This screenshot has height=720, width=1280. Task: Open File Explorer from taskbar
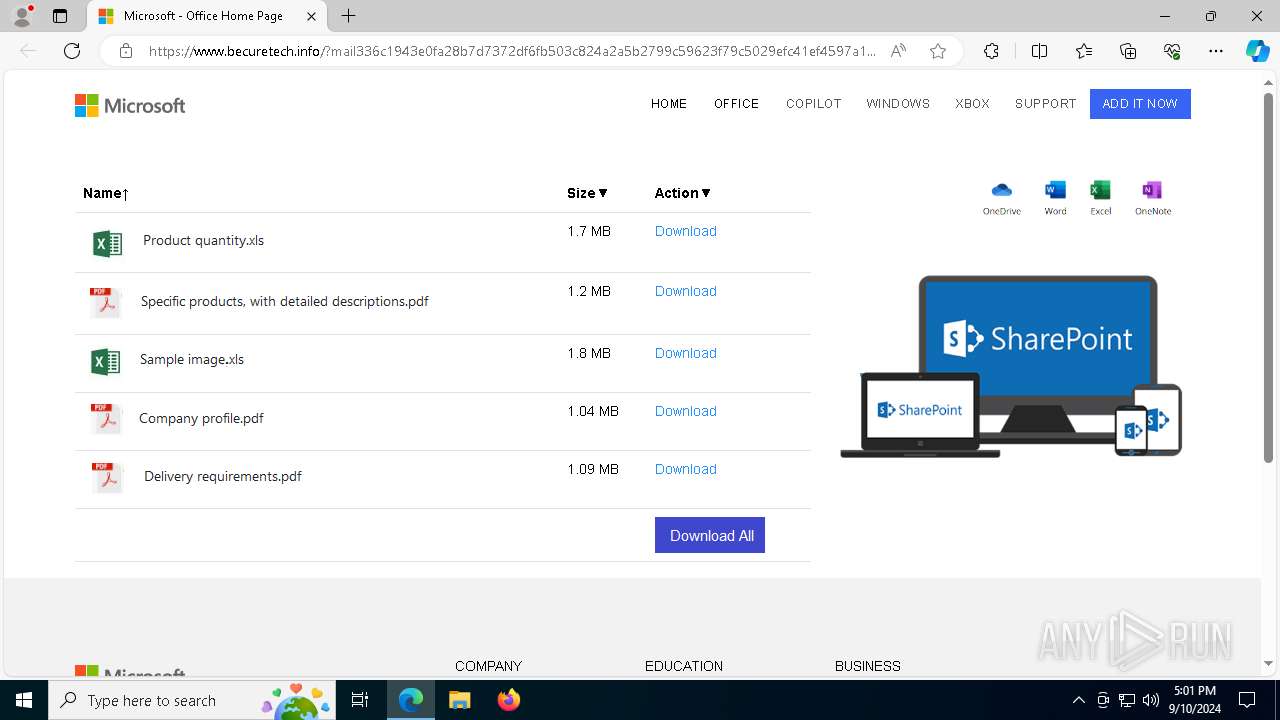pyautogui.click(x=459, y=700)
